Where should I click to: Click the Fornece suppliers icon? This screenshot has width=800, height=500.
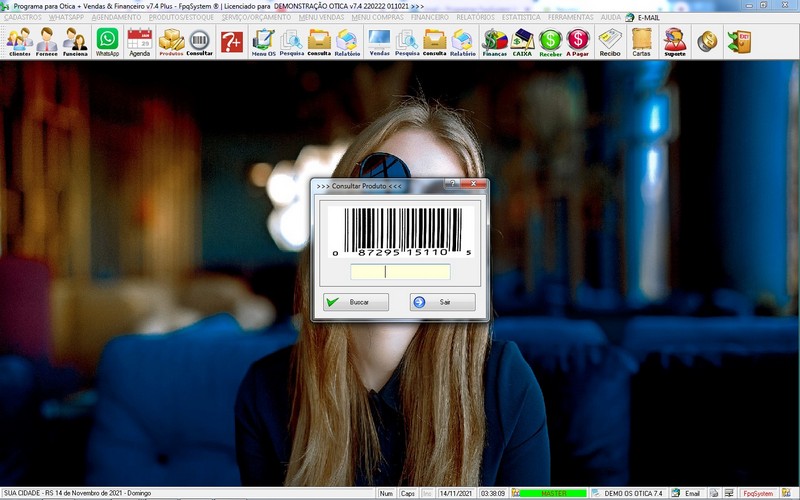(x=47, y=41)
